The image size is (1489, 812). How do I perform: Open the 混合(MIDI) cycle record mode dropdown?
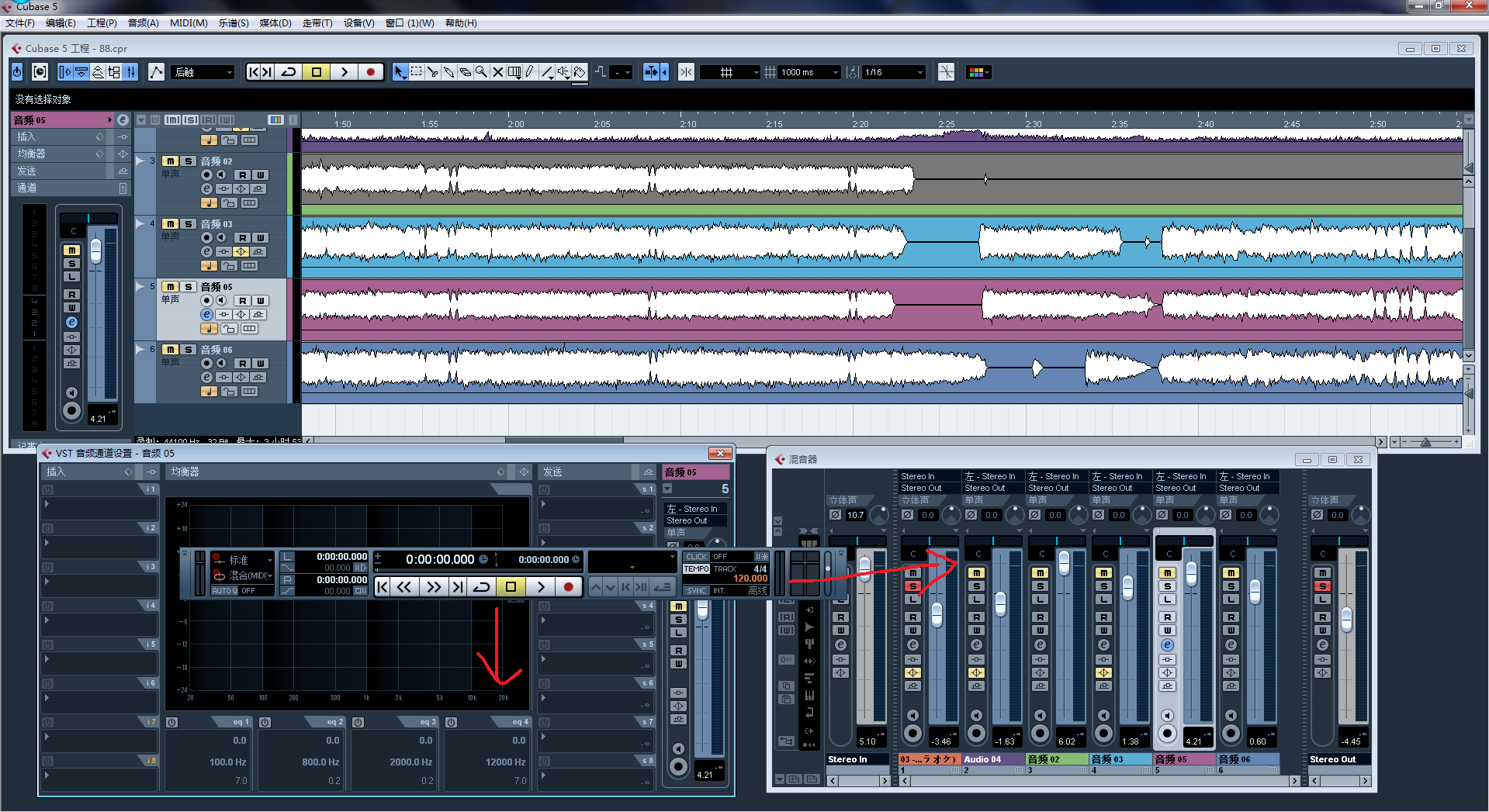[243, 575]
